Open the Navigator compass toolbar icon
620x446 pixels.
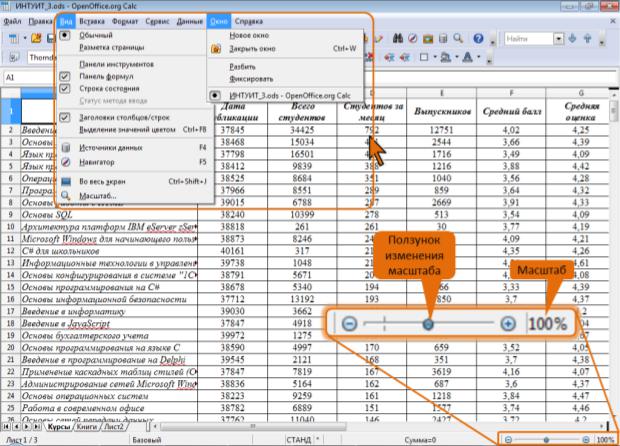pos(413,38)
